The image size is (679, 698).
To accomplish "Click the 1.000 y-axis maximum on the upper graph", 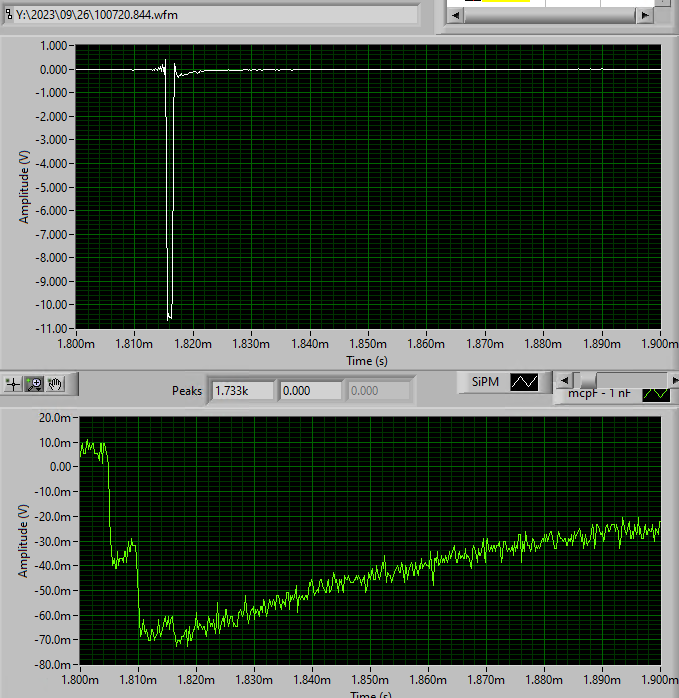I will coord(53,46).
